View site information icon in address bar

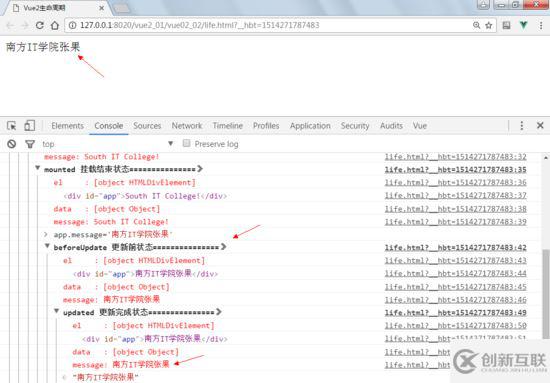(72, 25)
